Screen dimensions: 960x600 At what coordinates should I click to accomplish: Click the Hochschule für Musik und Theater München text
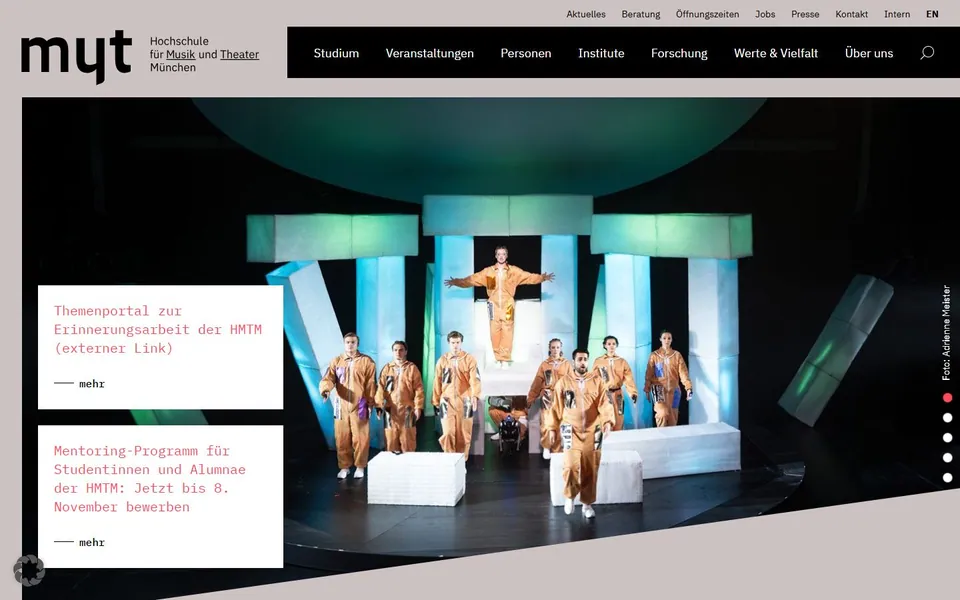204,54
